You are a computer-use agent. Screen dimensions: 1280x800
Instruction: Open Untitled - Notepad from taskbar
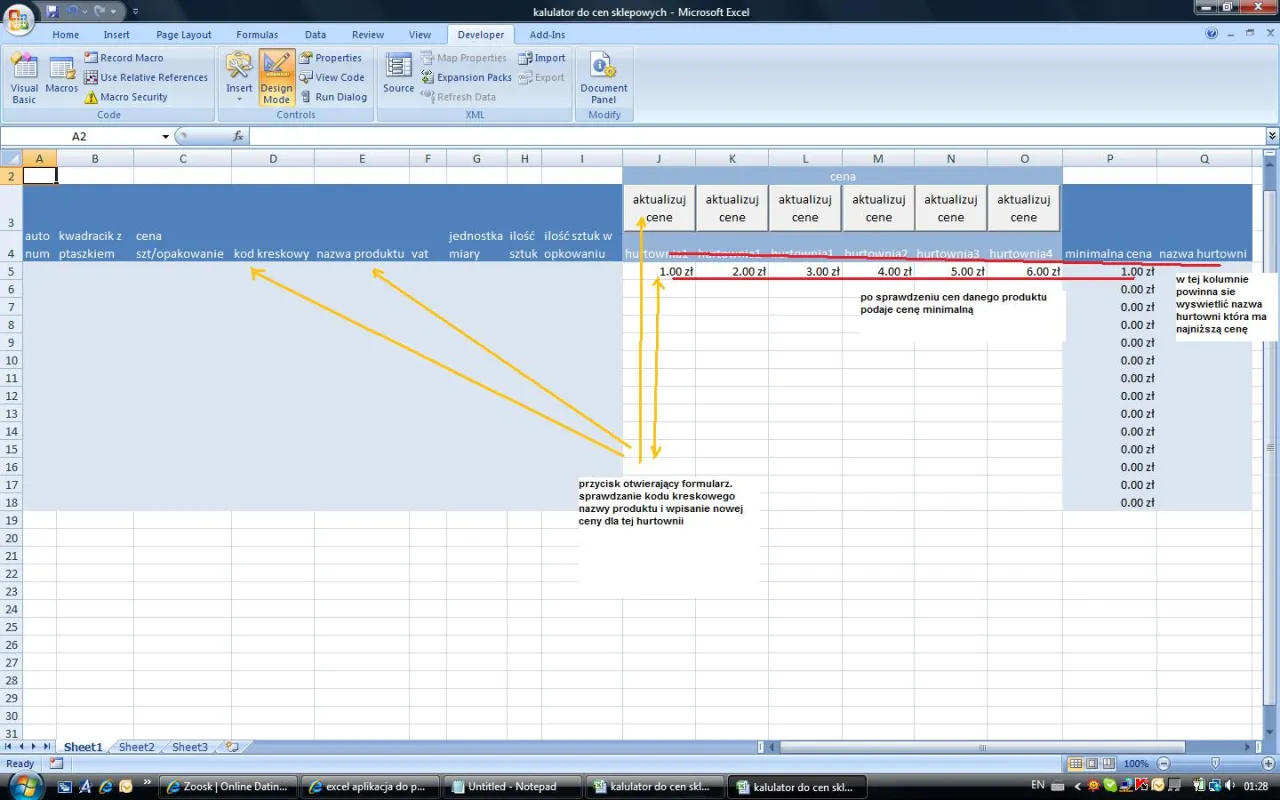pyautogui.click(x=510, y=787)
